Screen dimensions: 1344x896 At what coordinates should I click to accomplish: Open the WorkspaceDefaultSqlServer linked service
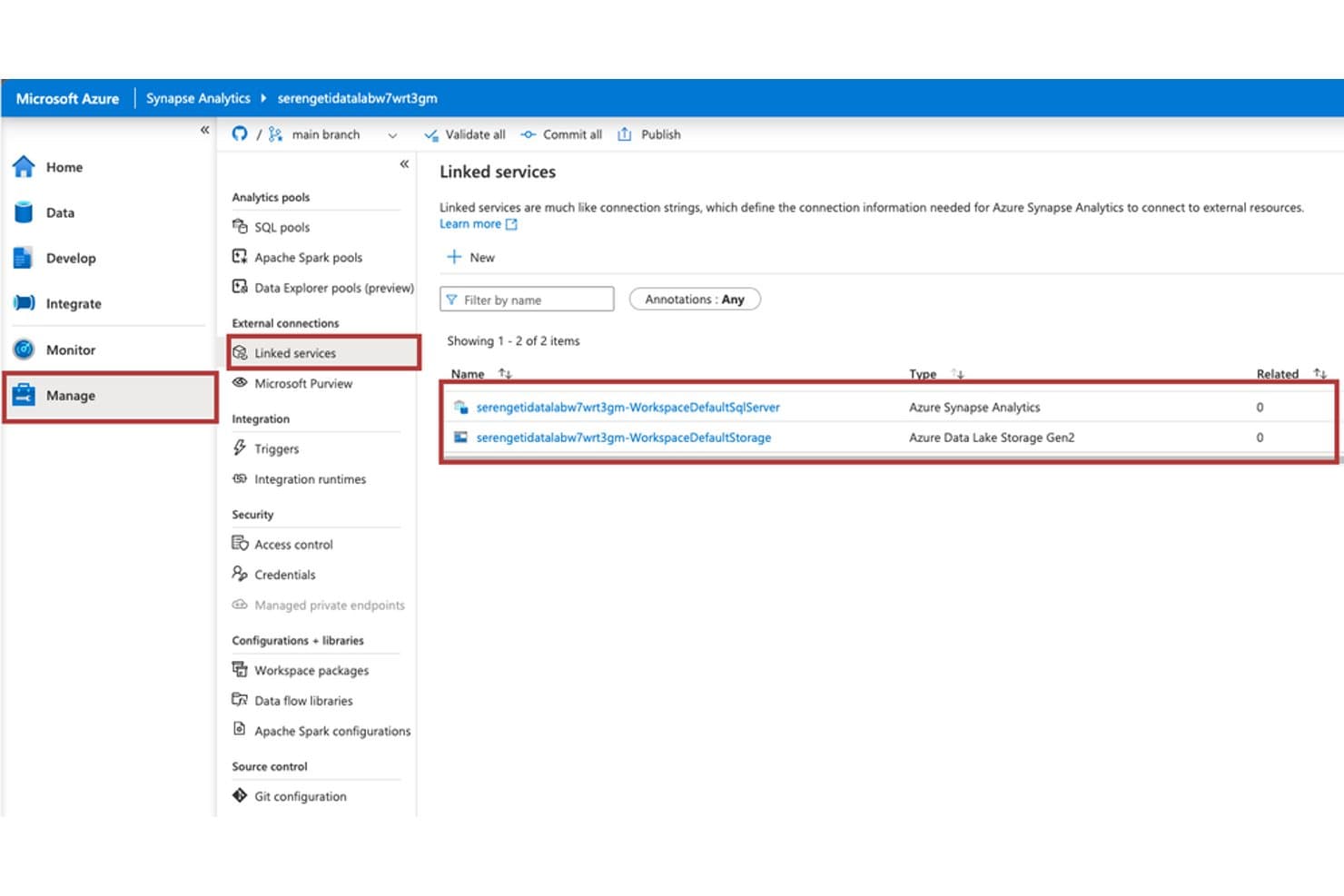[628, 407]
